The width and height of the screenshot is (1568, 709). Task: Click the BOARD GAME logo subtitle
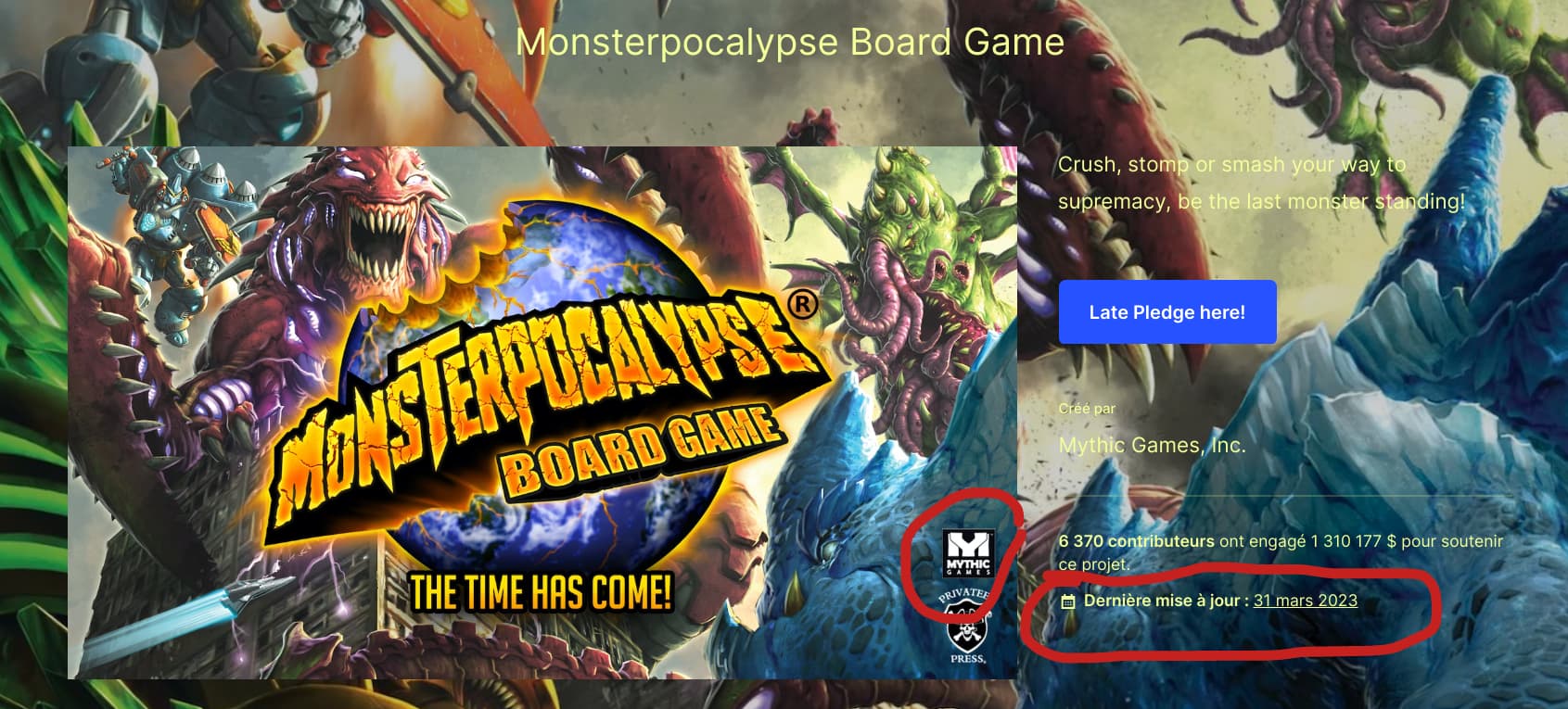coord(640,451)
